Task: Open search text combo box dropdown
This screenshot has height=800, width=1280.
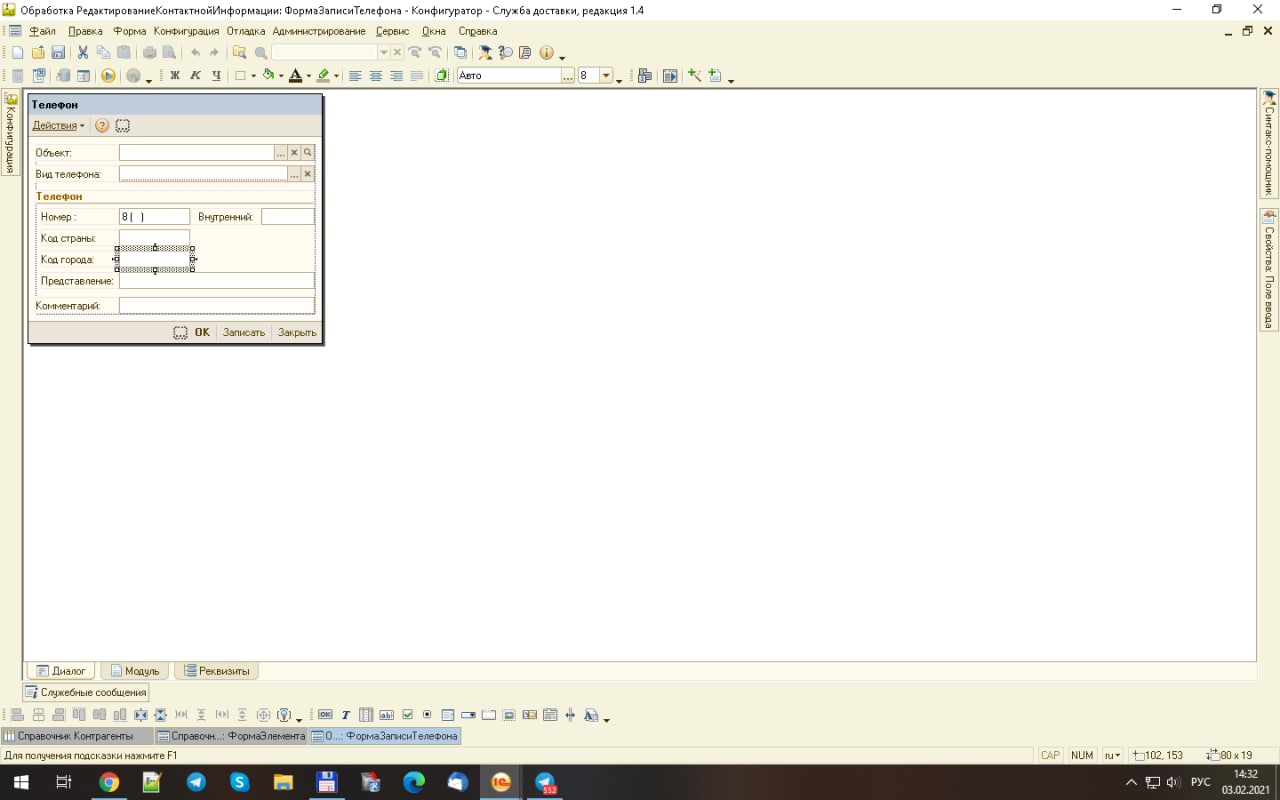Action: pyautogui.click(x=383, y=53)
